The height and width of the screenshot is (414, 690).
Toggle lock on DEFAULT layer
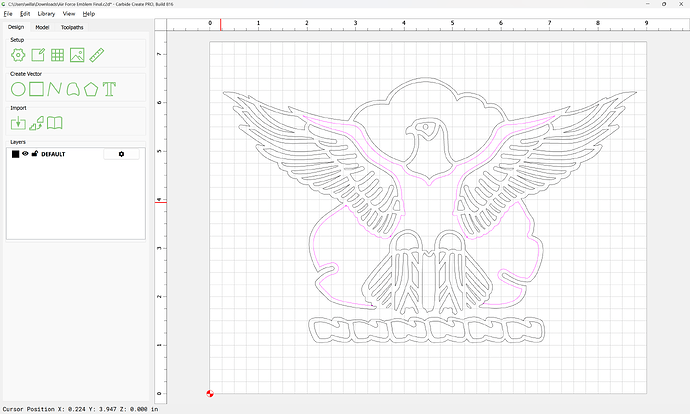(35, 154)
